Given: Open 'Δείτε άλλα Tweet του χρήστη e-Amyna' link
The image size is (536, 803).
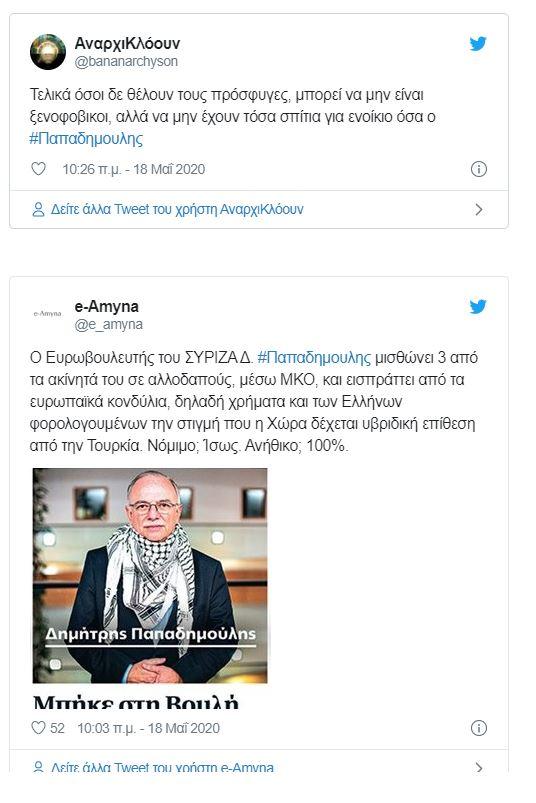Looking at the screenshot, I should point(162,767).
